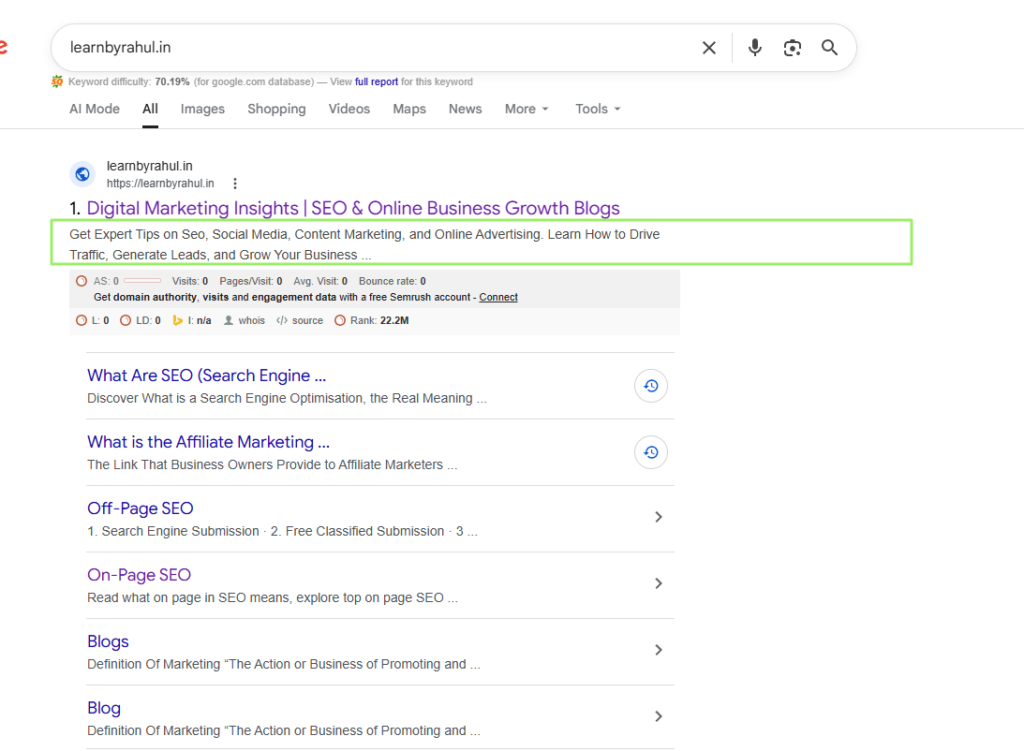Open the whois lookup in the SEOquake bar

(244, 320)
